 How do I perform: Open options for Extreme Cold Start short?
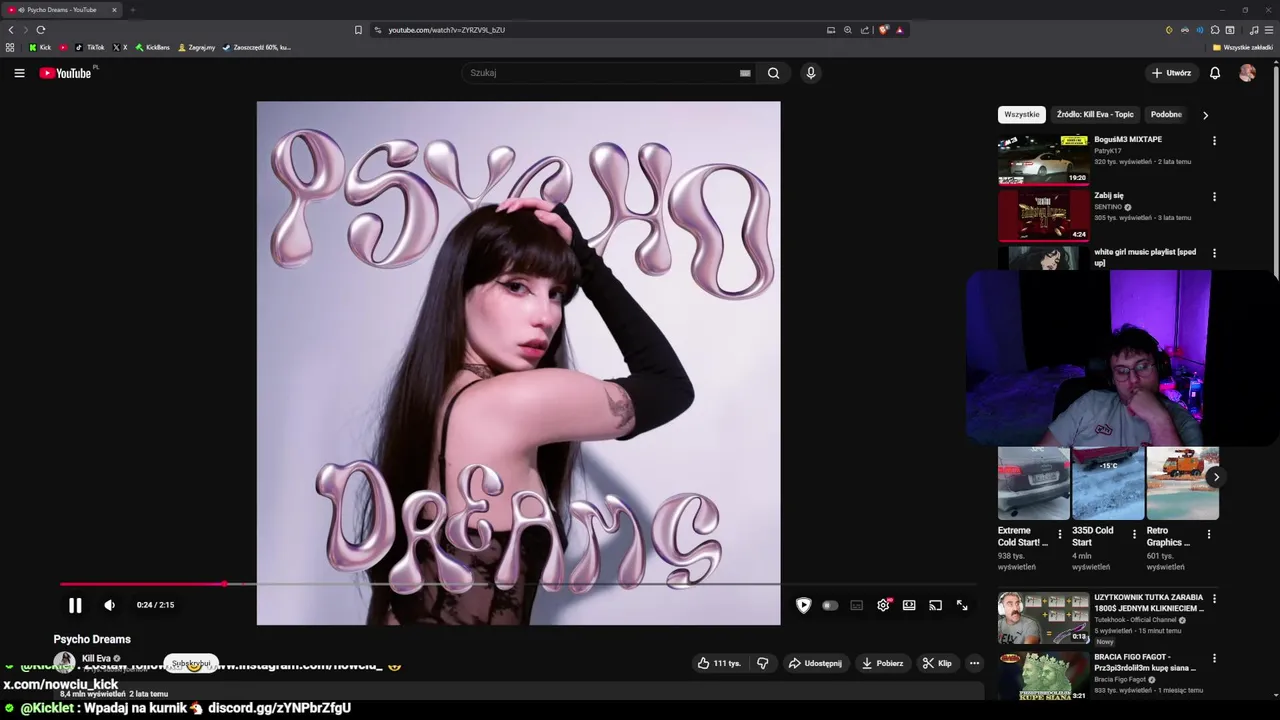(1060, 535)
